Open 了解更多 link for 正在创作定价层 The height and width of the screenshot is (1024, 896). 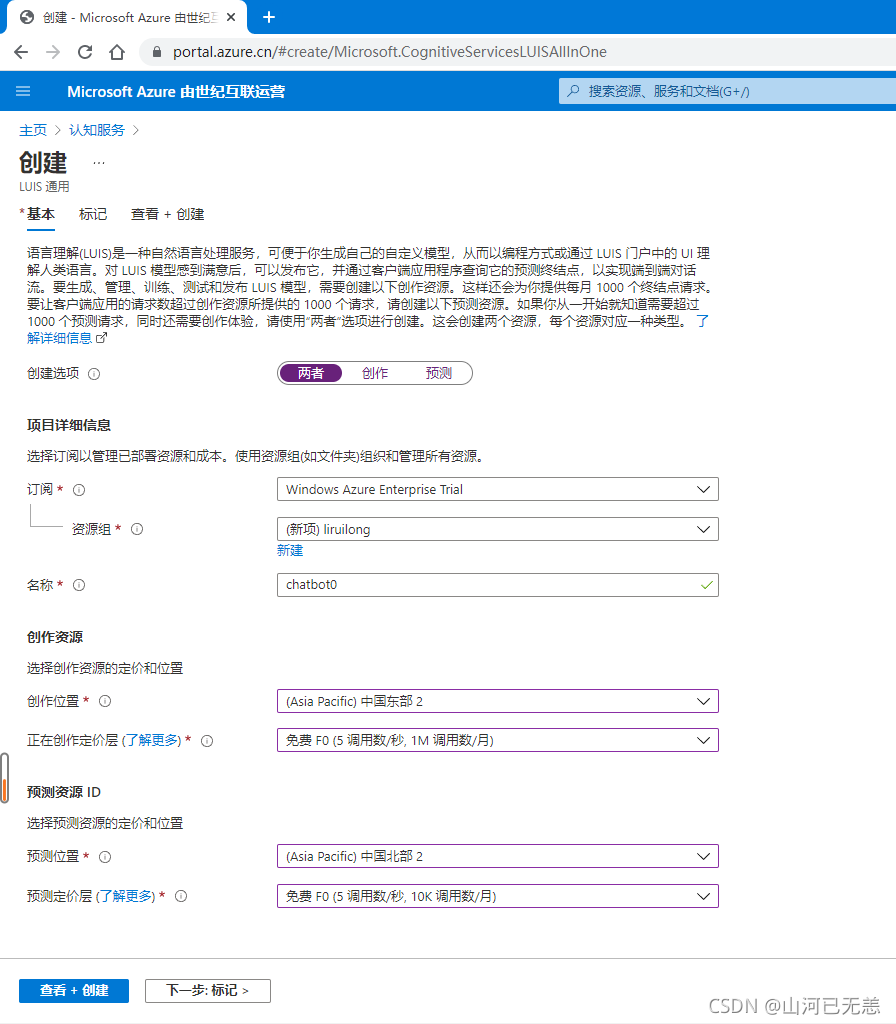[153, 741]
